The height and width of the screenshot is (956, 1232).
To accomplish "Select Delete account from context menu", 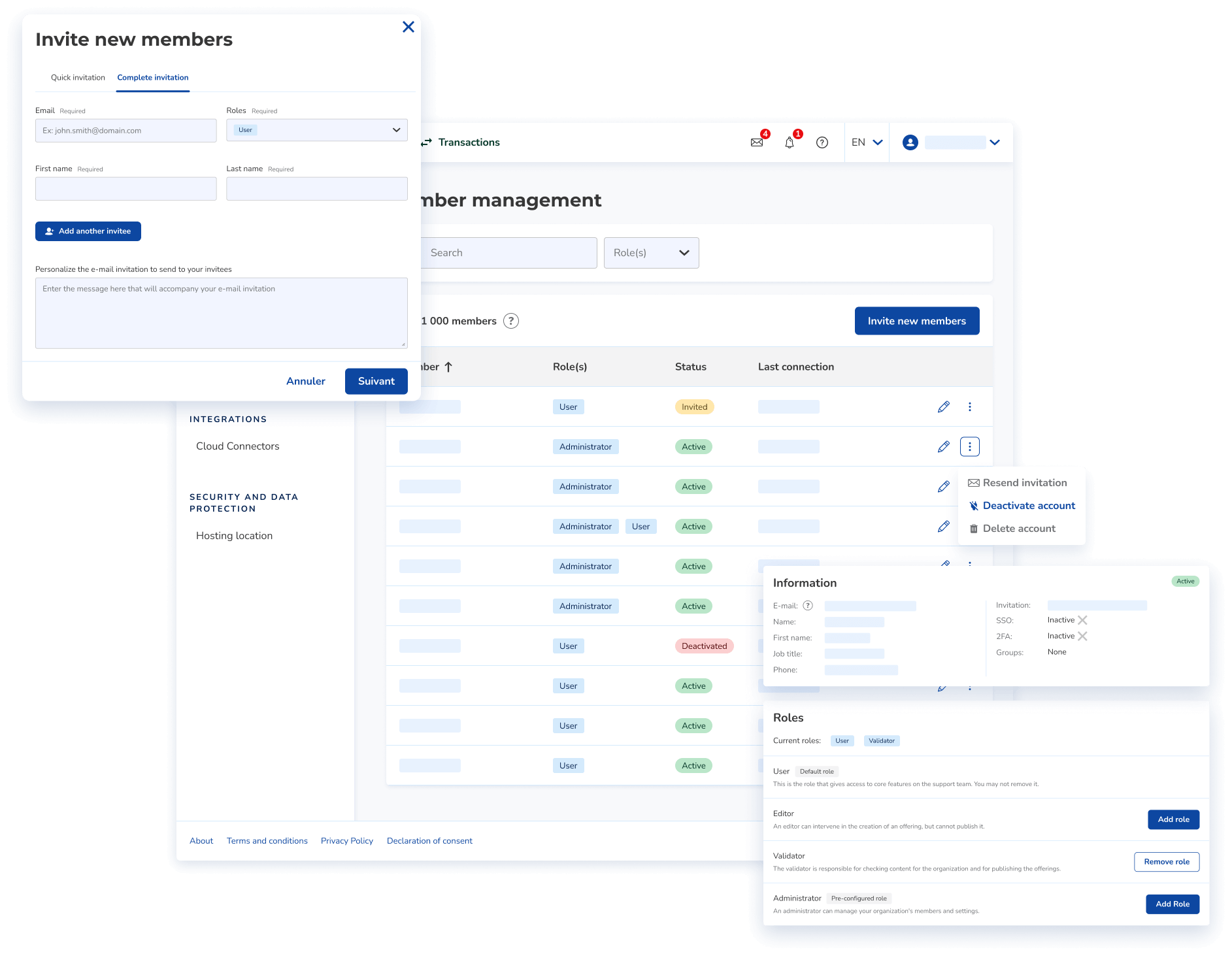I will [x=1012, y=529].
